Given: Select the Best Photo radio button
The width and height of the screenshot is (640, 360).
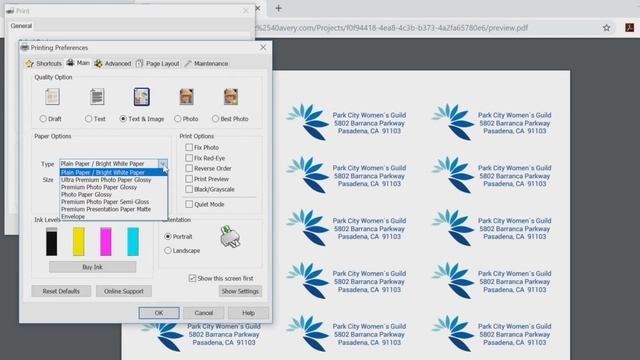Looking at the screenshot, I should pos(216,119).
